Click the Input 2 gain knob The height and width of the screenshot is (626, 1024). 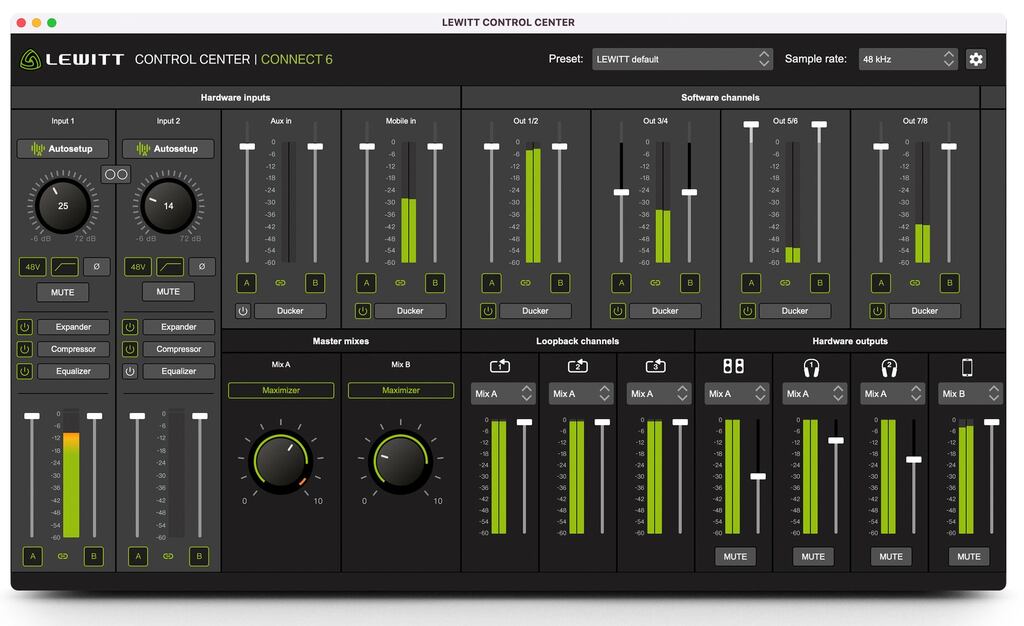(168, 206)
